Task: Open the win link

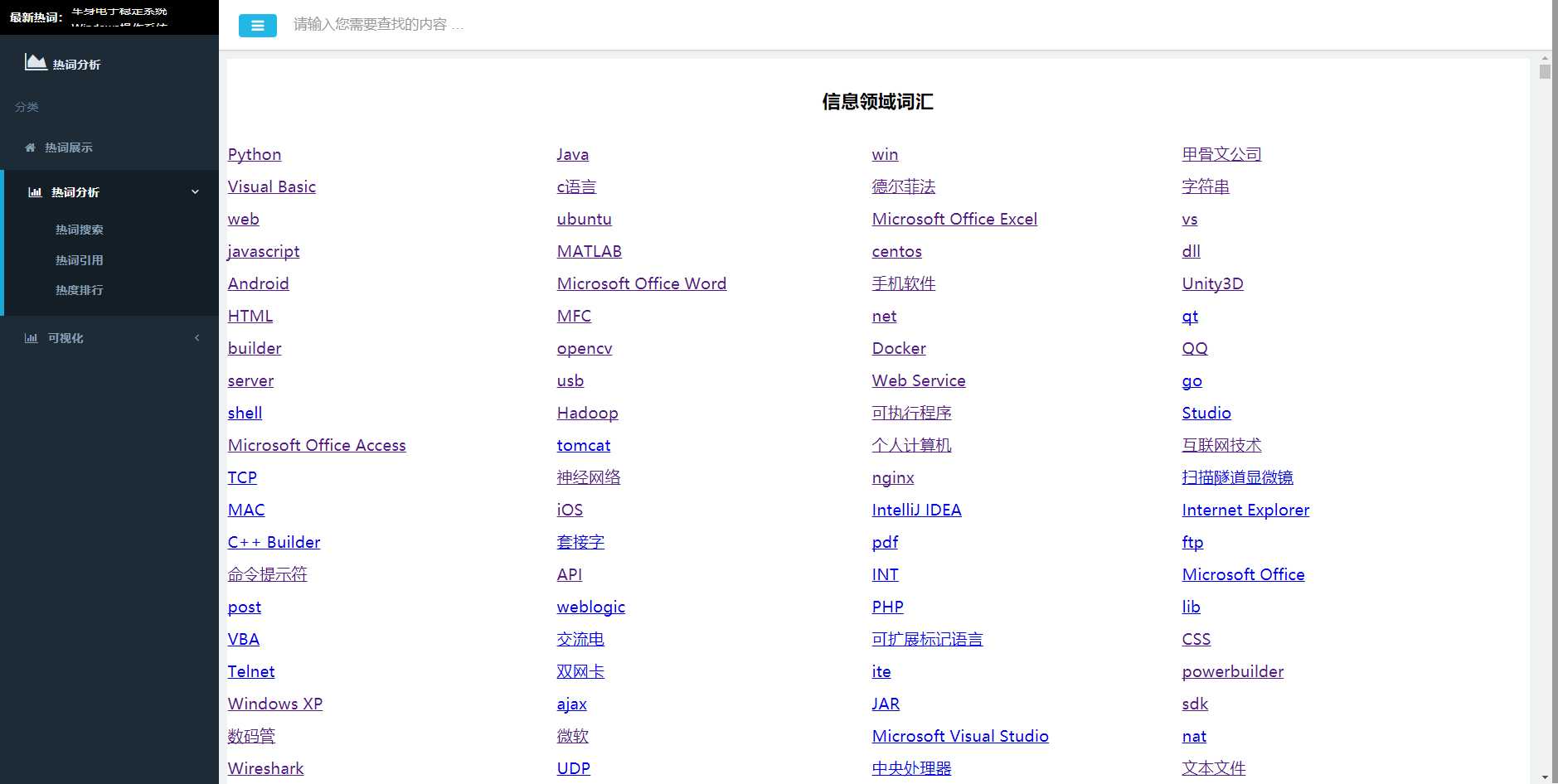Action: coord(886,154)
